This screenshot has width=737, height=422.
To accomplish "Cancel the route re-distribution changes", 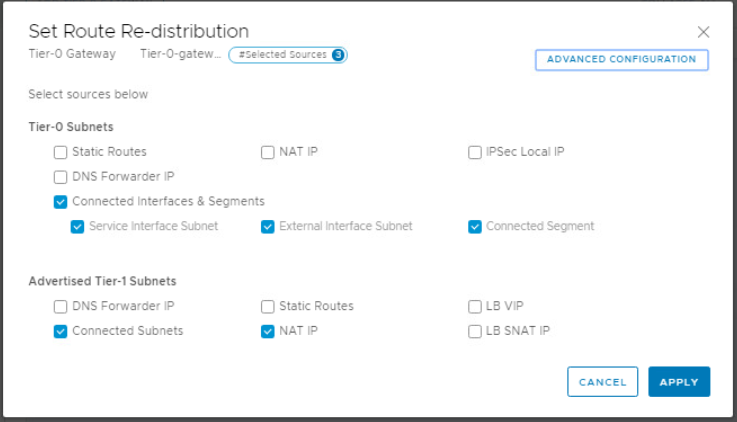I will tap(602, 382).
